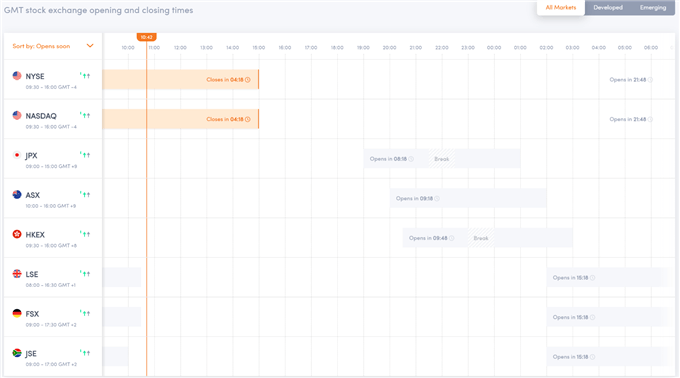Click the chevron beside Sort by

click(90, 46)
